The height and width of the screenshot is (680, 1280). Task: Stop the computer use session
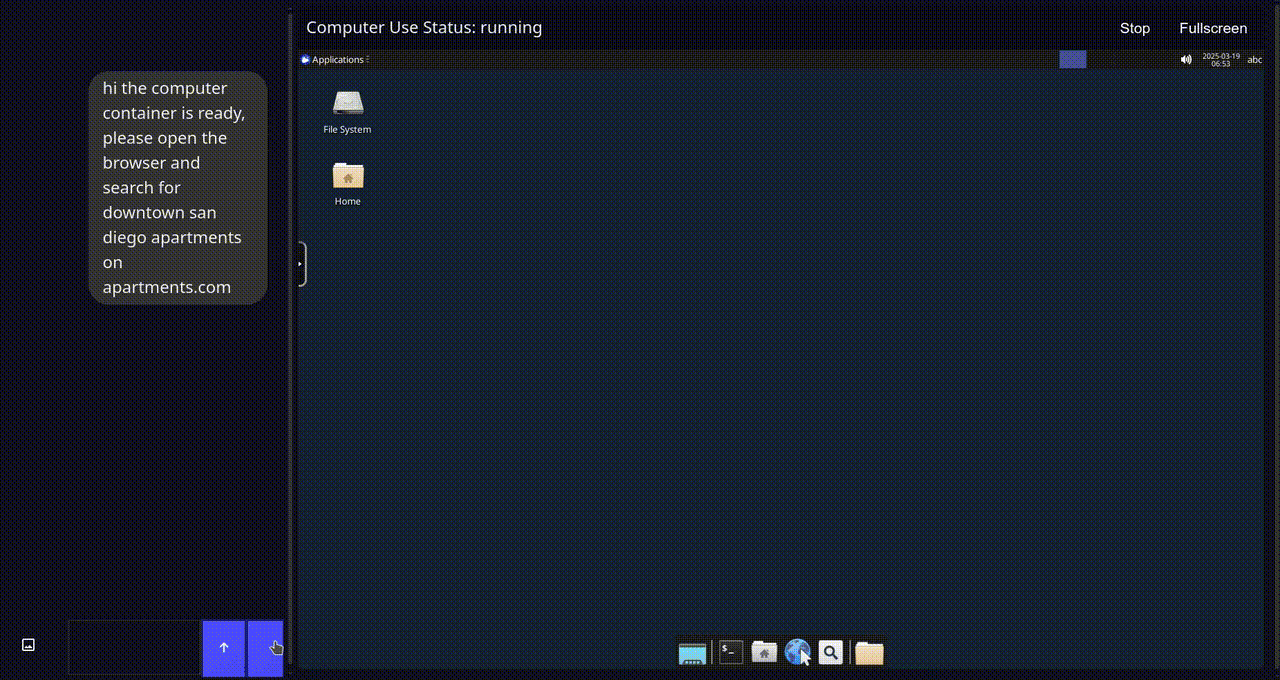pyautogui.click(x=1135, y=28)
